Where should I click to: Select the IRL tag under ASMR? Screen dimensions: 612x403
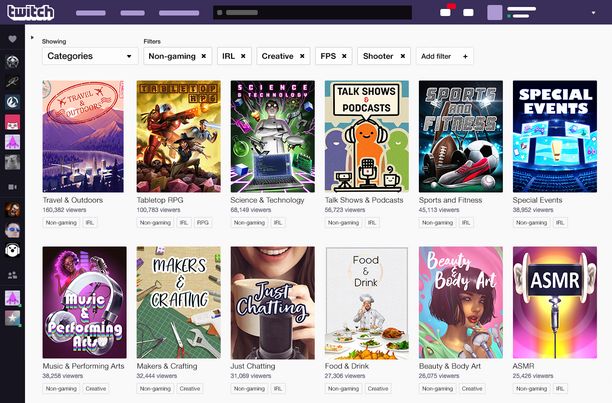pyautogui.click(x=560, y=389)
